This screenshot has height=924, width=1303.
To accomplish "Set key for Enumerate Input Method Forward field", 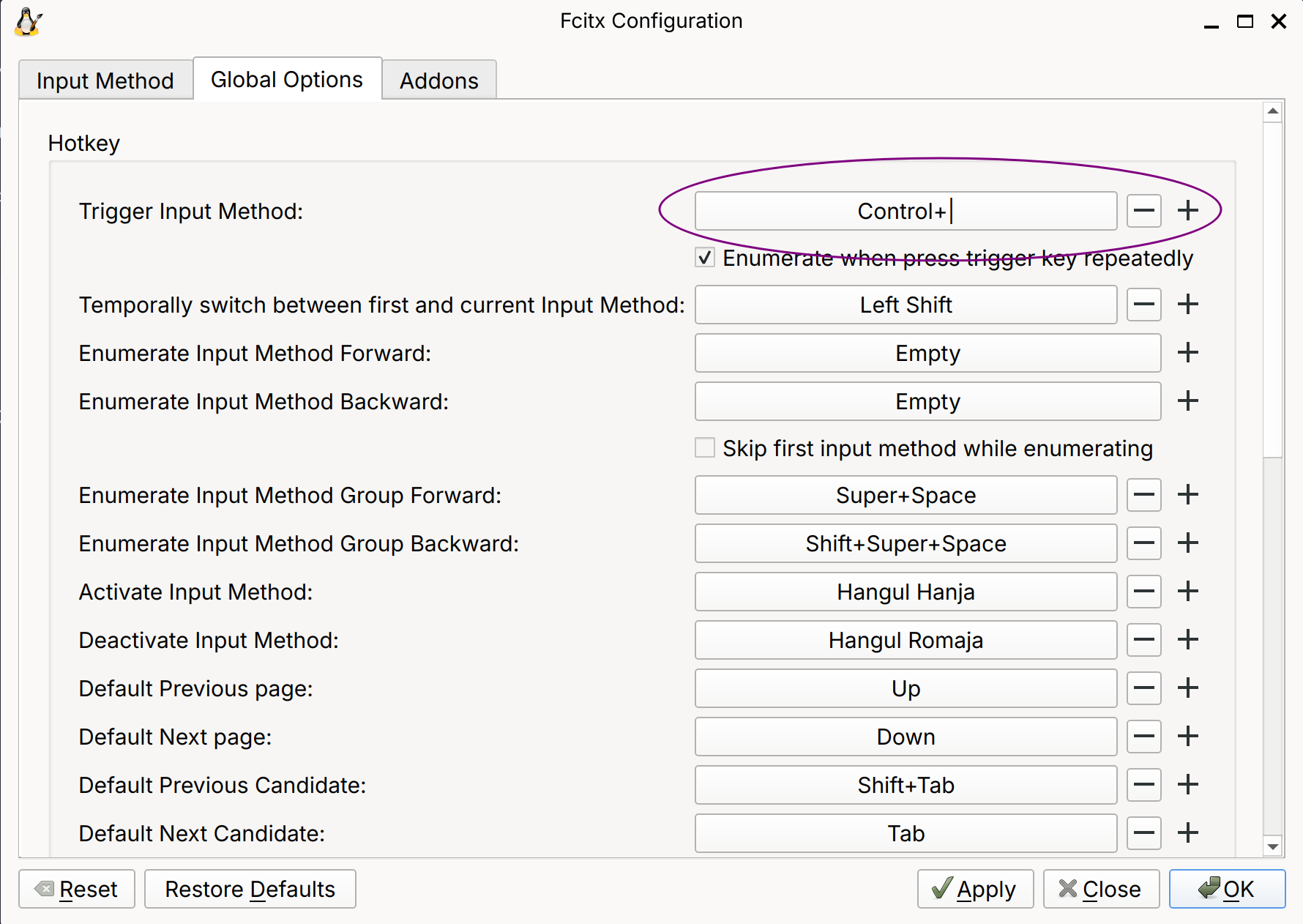I will [928, 353].
